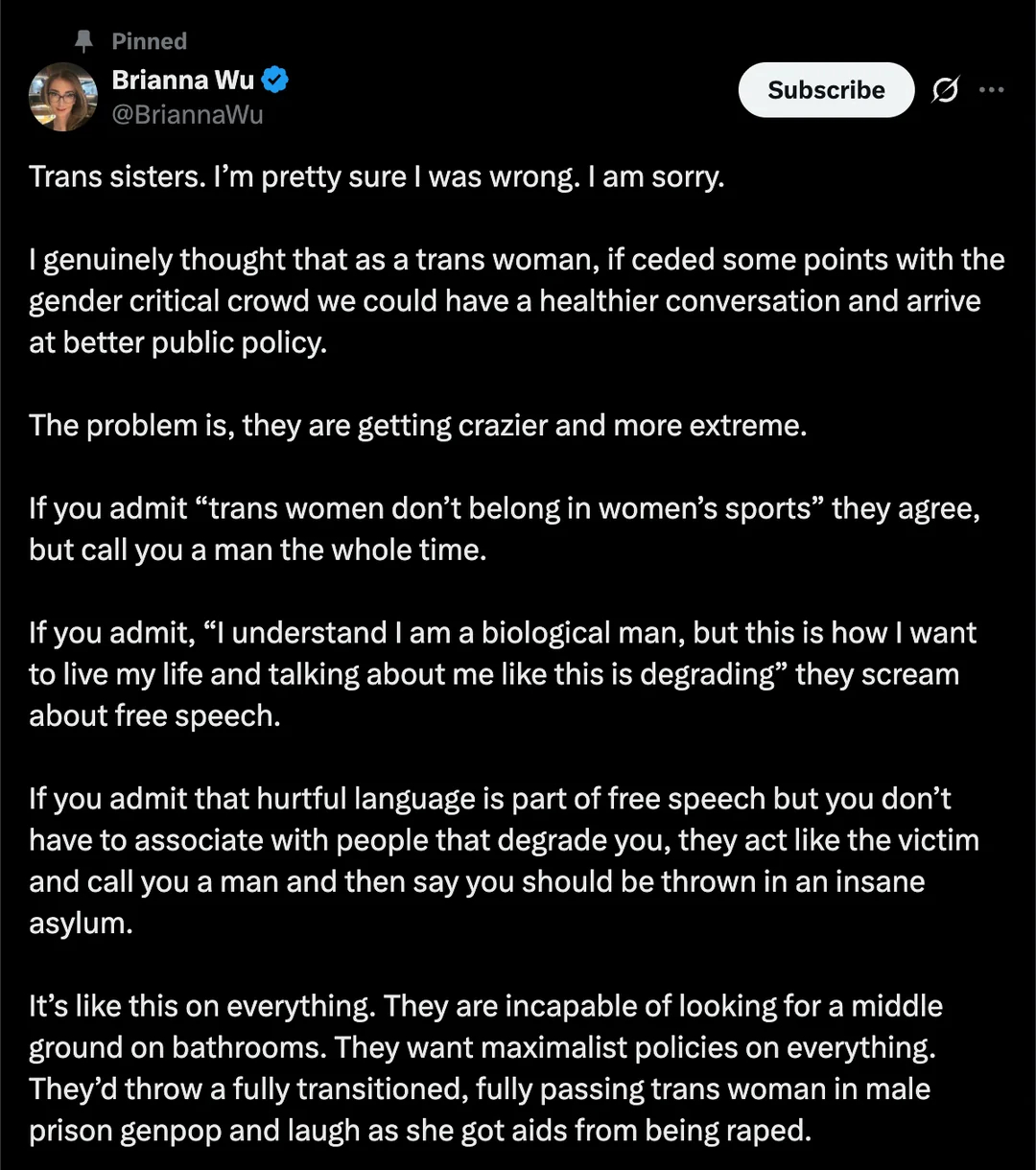Click the line "about free speech."

154,714
